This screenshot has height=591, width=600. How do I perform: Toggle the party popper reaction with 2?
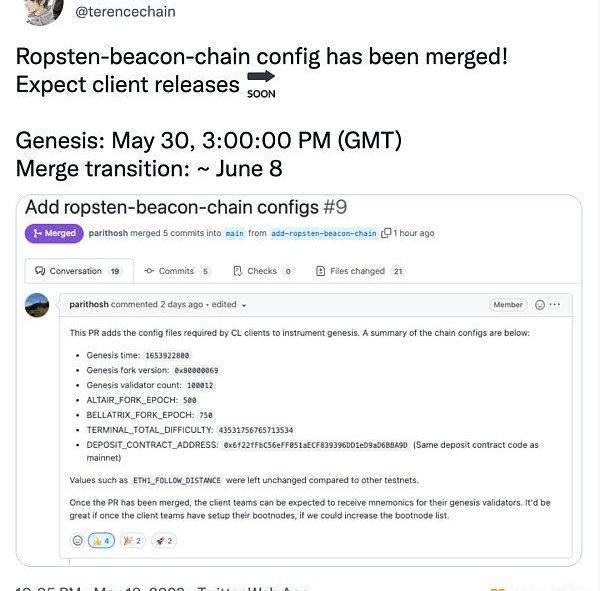132,540
